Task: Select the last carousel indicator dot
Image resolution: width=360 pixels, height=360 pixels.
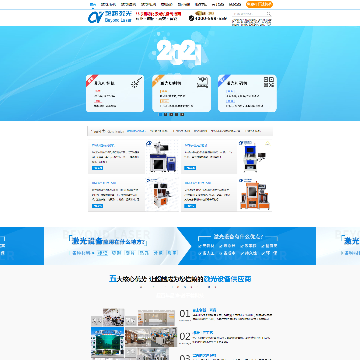Action: pyautogui.click(x=182, y=114)
